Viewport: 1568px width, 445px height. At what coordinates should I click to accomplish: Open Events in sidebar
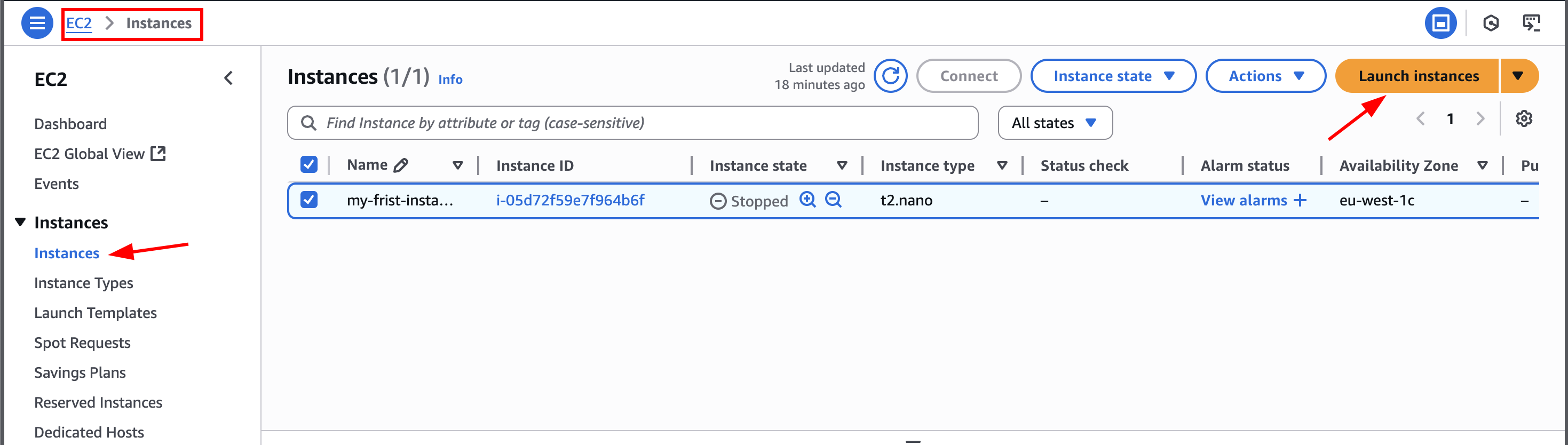[57, 184]
